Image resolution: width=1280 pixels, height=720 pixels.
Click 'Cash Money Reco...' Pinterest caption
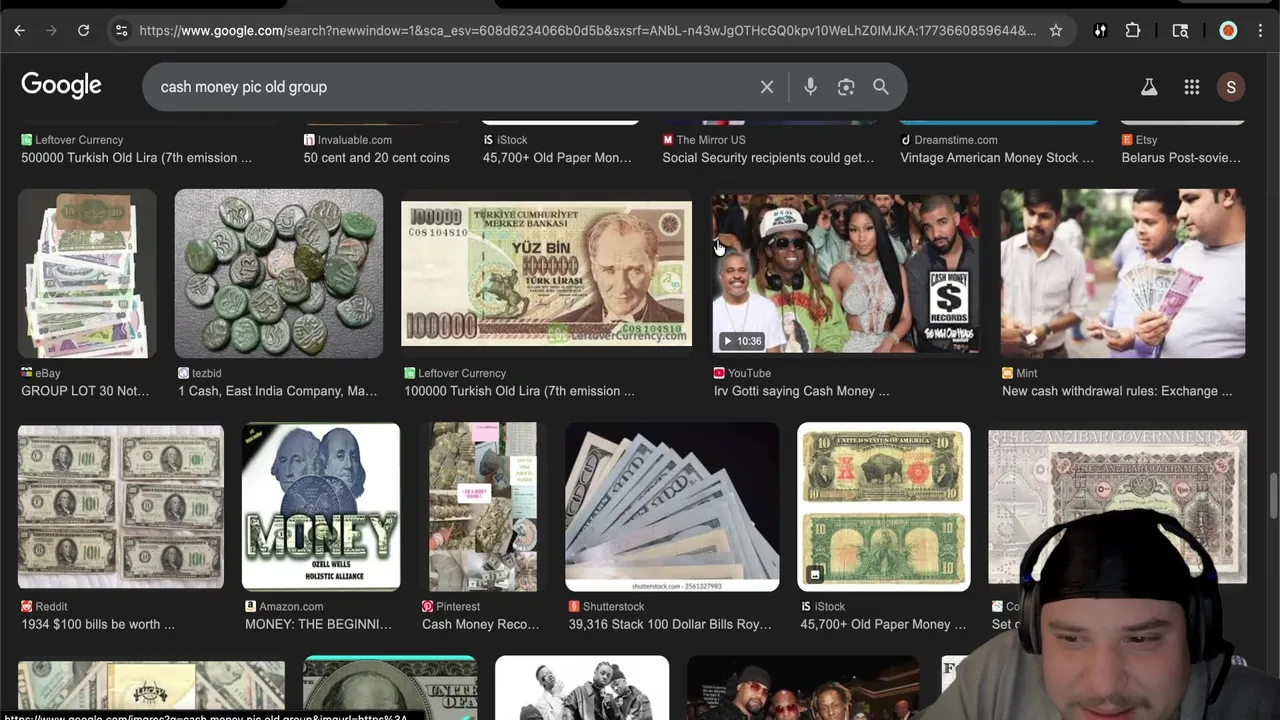[x=481, y=624]
